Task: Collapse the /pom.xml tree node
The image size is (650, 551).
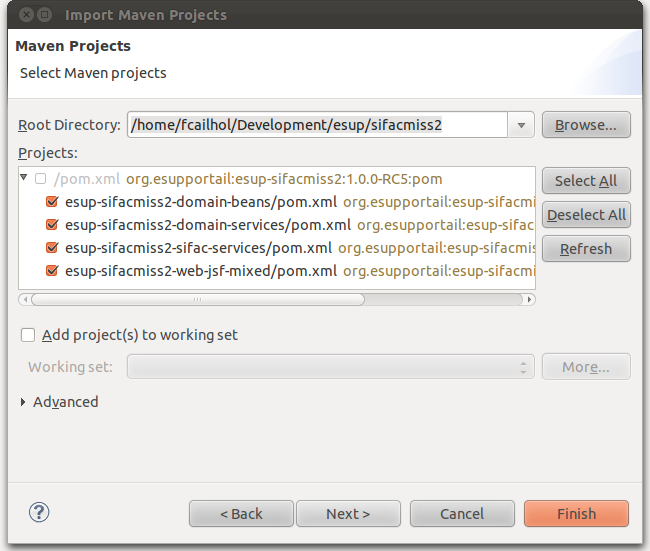Action: coord(25,179)
